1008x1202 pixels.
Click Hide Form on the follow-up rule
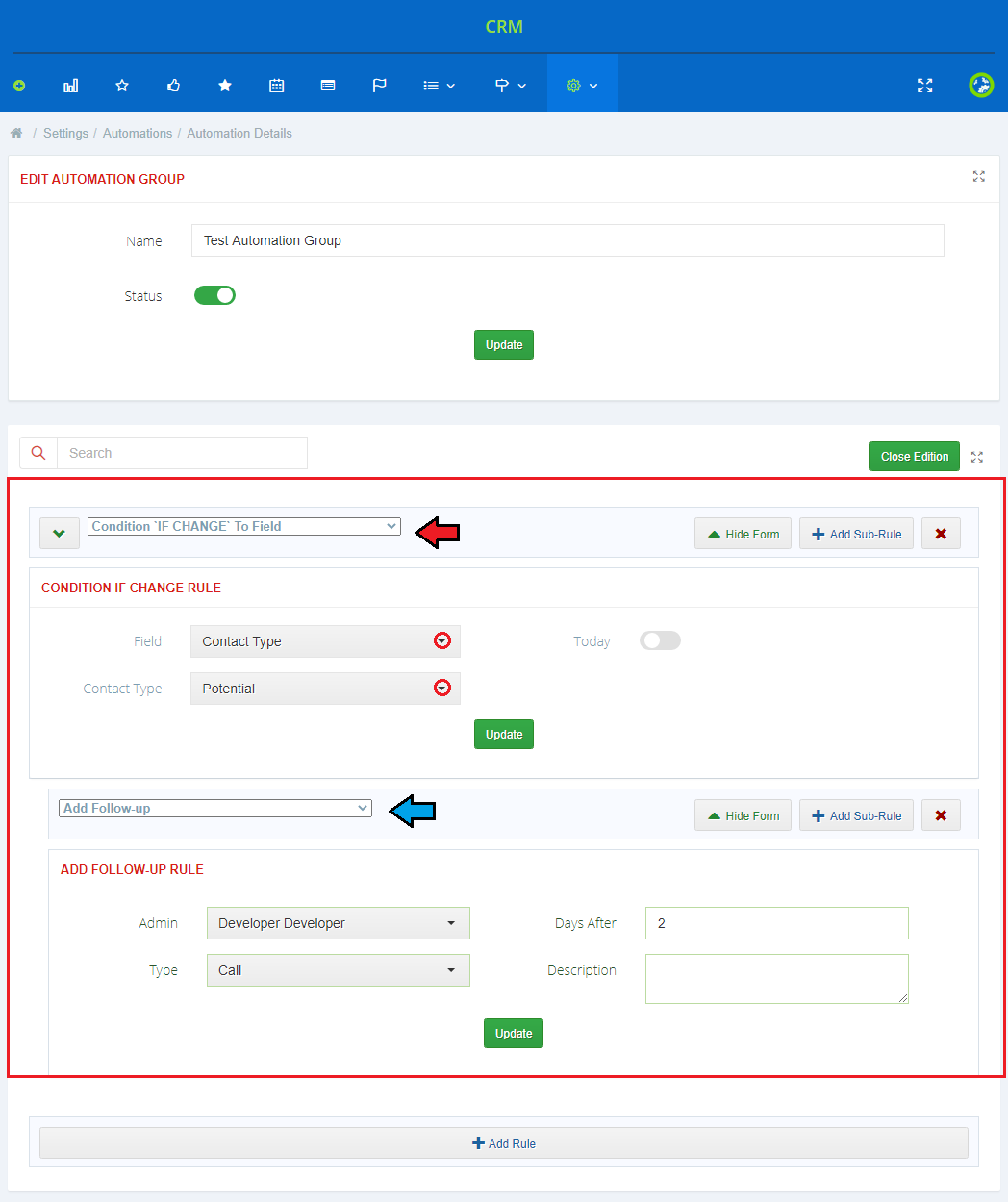(743, 815)
